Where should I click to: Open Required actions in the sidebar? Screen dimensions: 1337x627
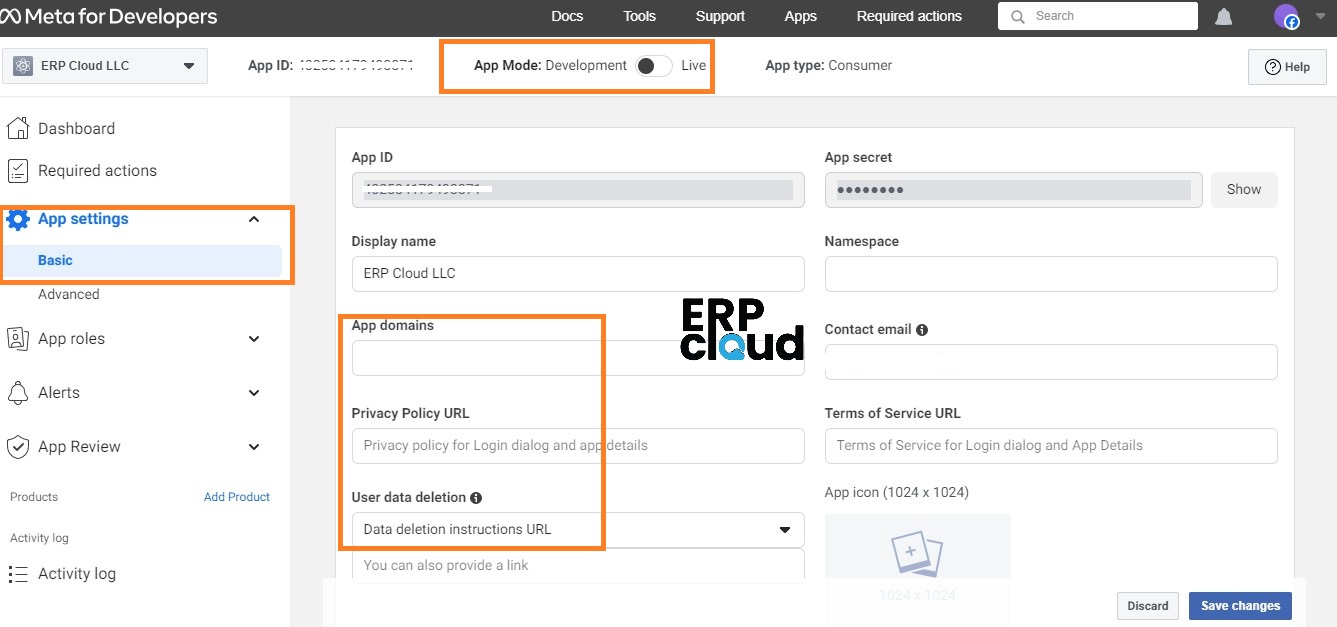point(97,171)
